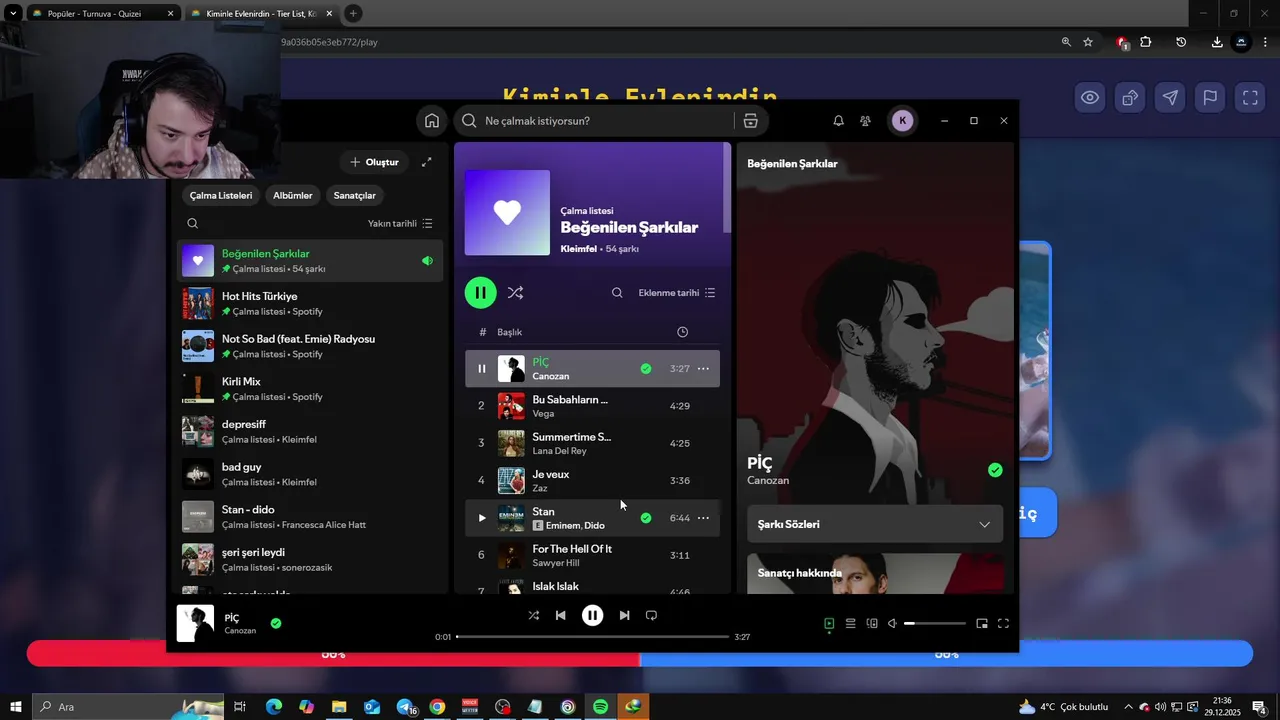Seek on the song progress bar

593,637
